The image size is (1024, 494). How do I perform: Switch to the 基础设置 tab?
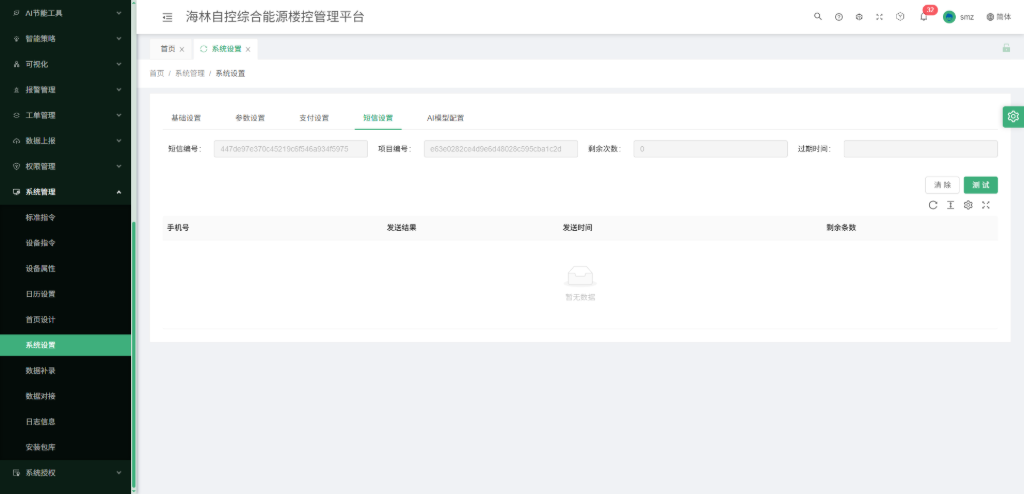coord(186,118)
